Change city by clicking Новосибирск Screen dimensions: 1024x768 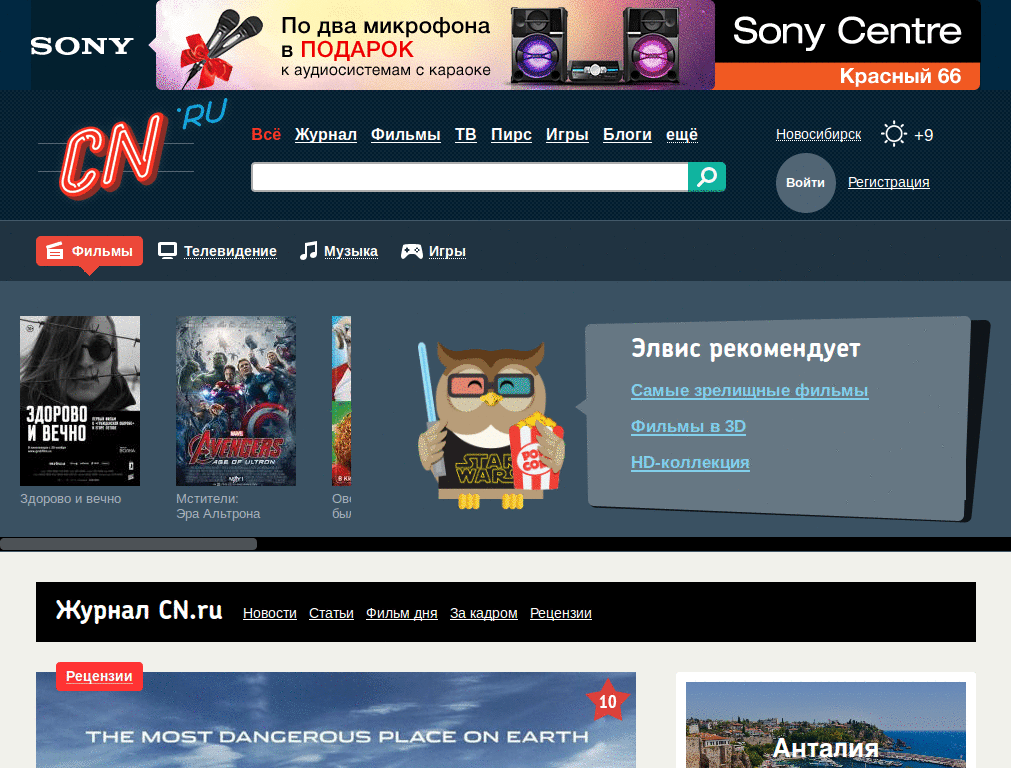818,135
